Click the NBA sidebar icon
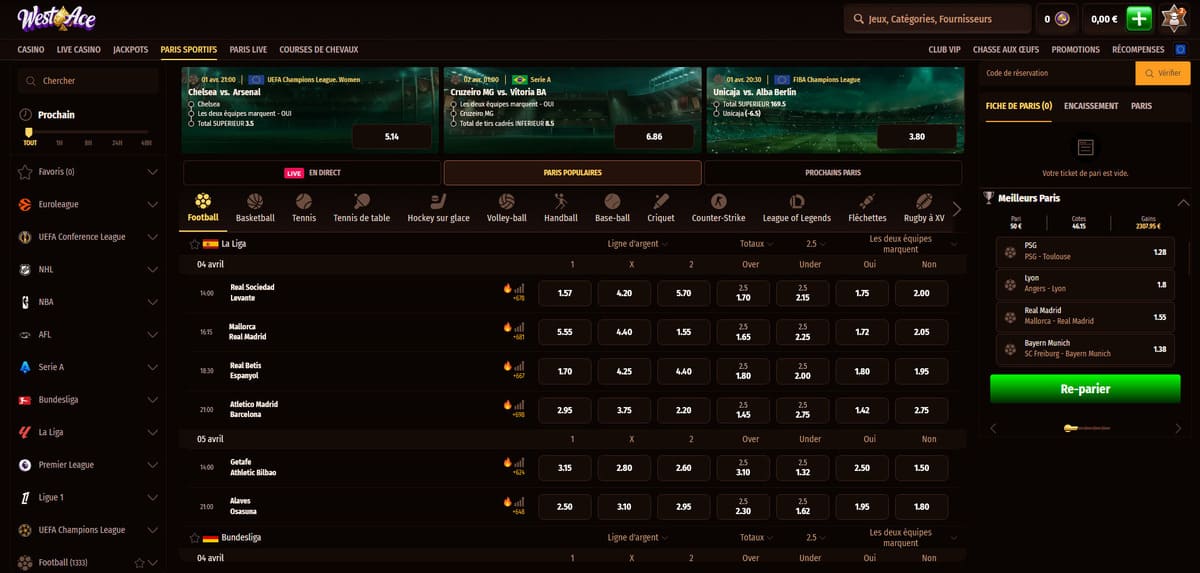Image resolution: width=1200 pixels, height=573 pixels. (x=25, y=302)
